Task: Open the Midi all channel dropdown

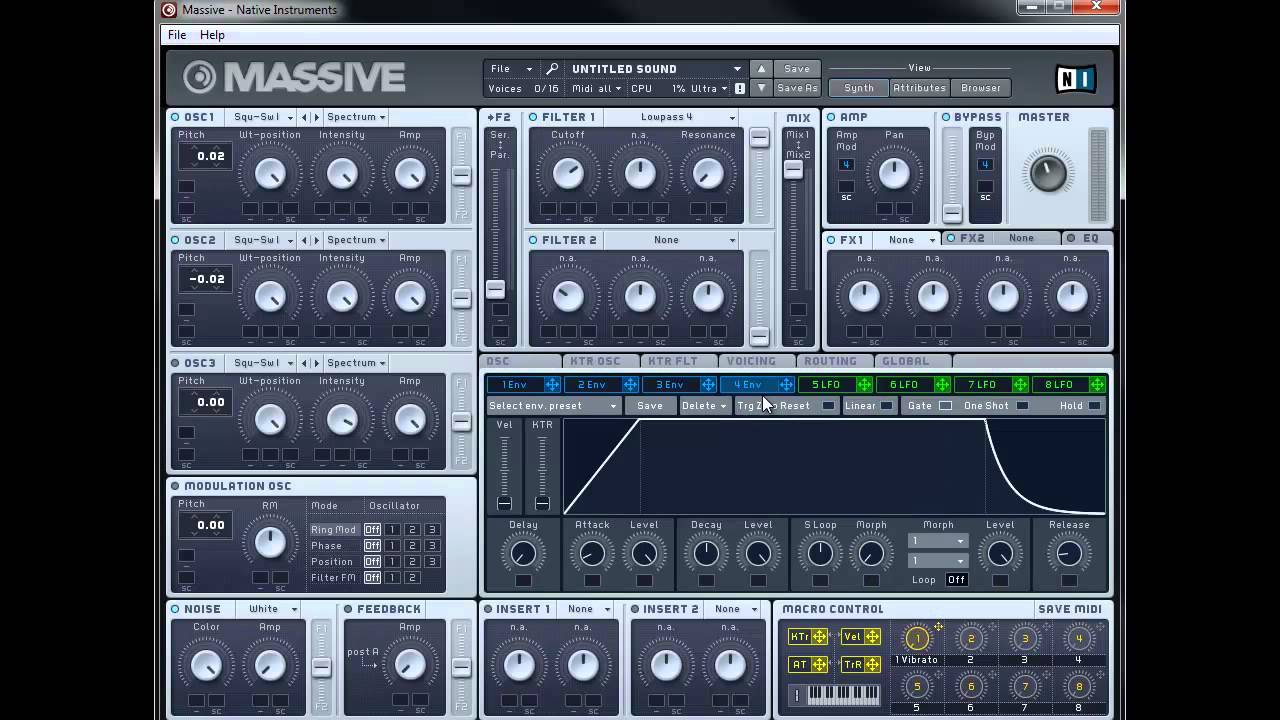Action: pos(596,88)
